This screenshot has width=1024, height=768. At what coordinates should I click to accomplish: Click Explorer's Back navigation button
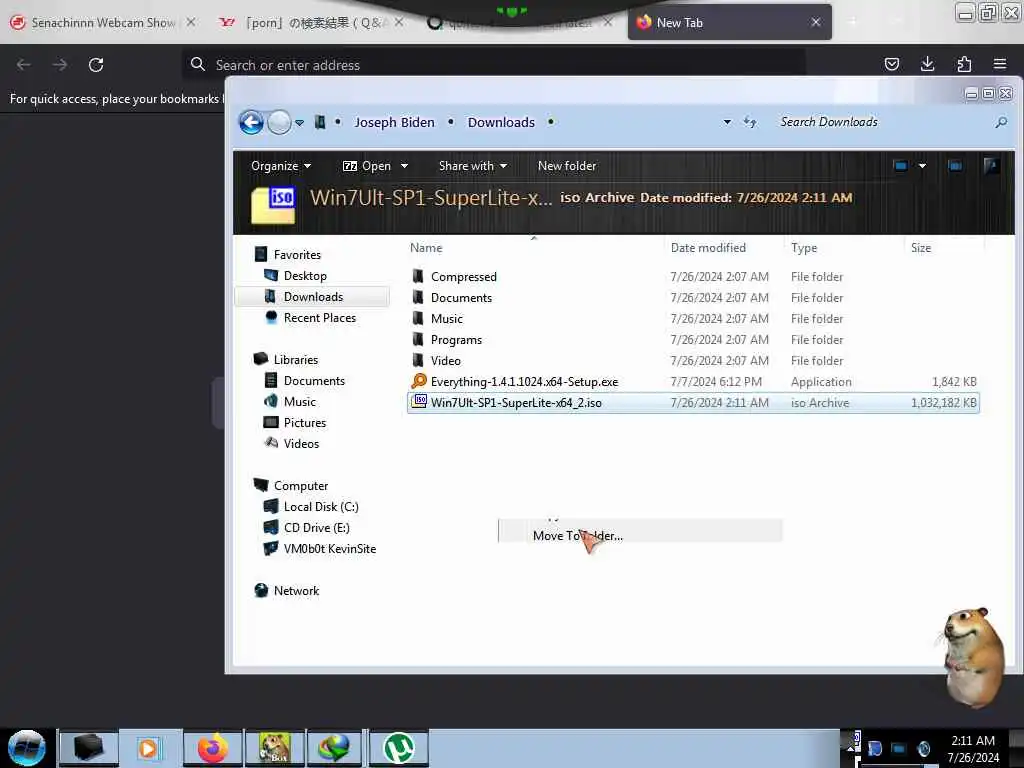tap(251, 122)
